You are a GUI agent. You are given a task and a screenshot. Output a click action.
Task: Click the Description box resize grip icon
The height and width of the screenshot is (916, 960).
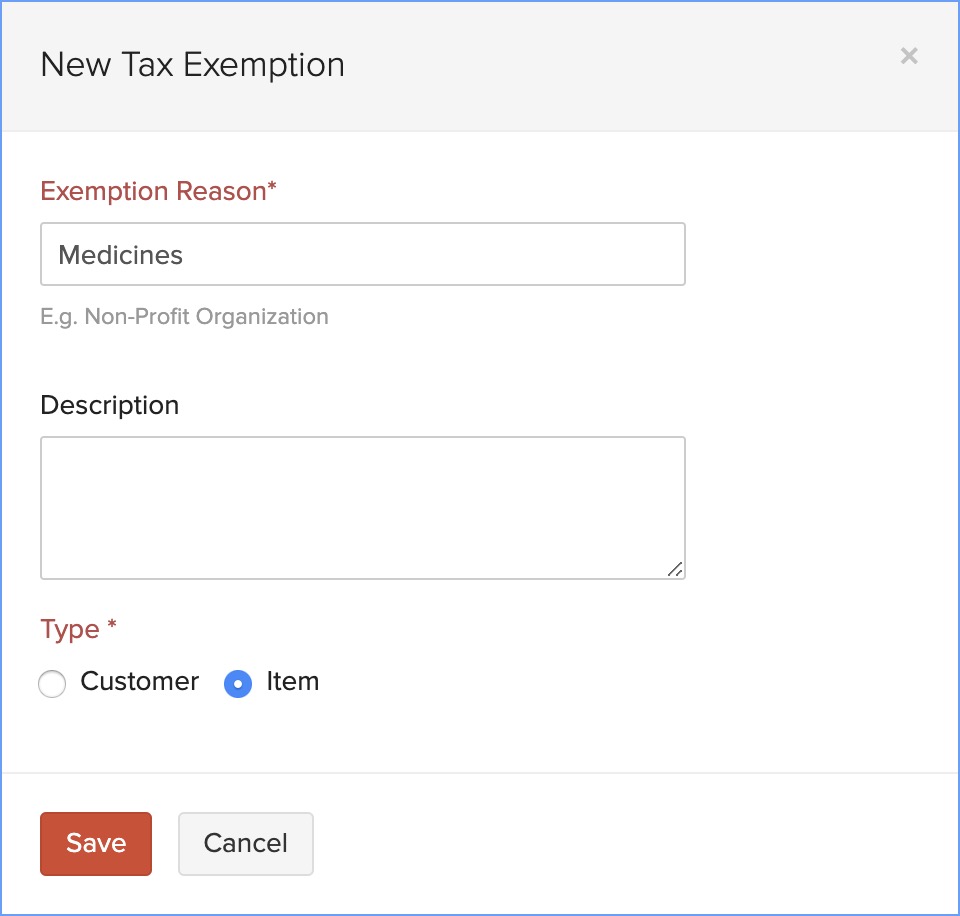[x=675, y=569]
